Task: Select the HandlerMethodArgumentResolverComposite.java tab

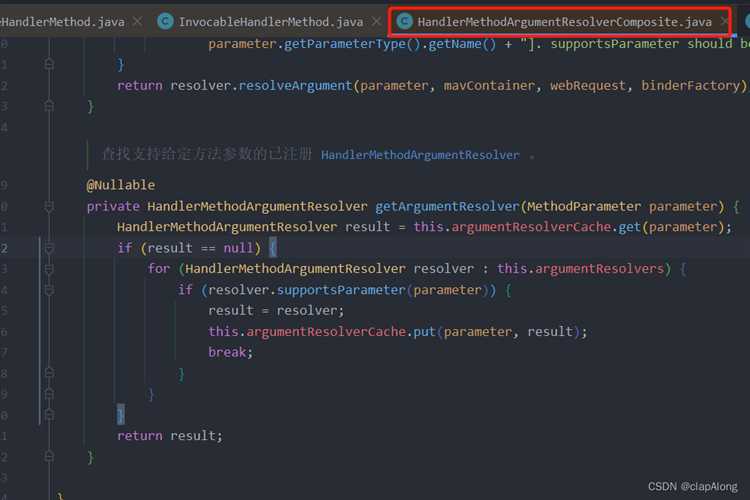Action: click(564, 22)
